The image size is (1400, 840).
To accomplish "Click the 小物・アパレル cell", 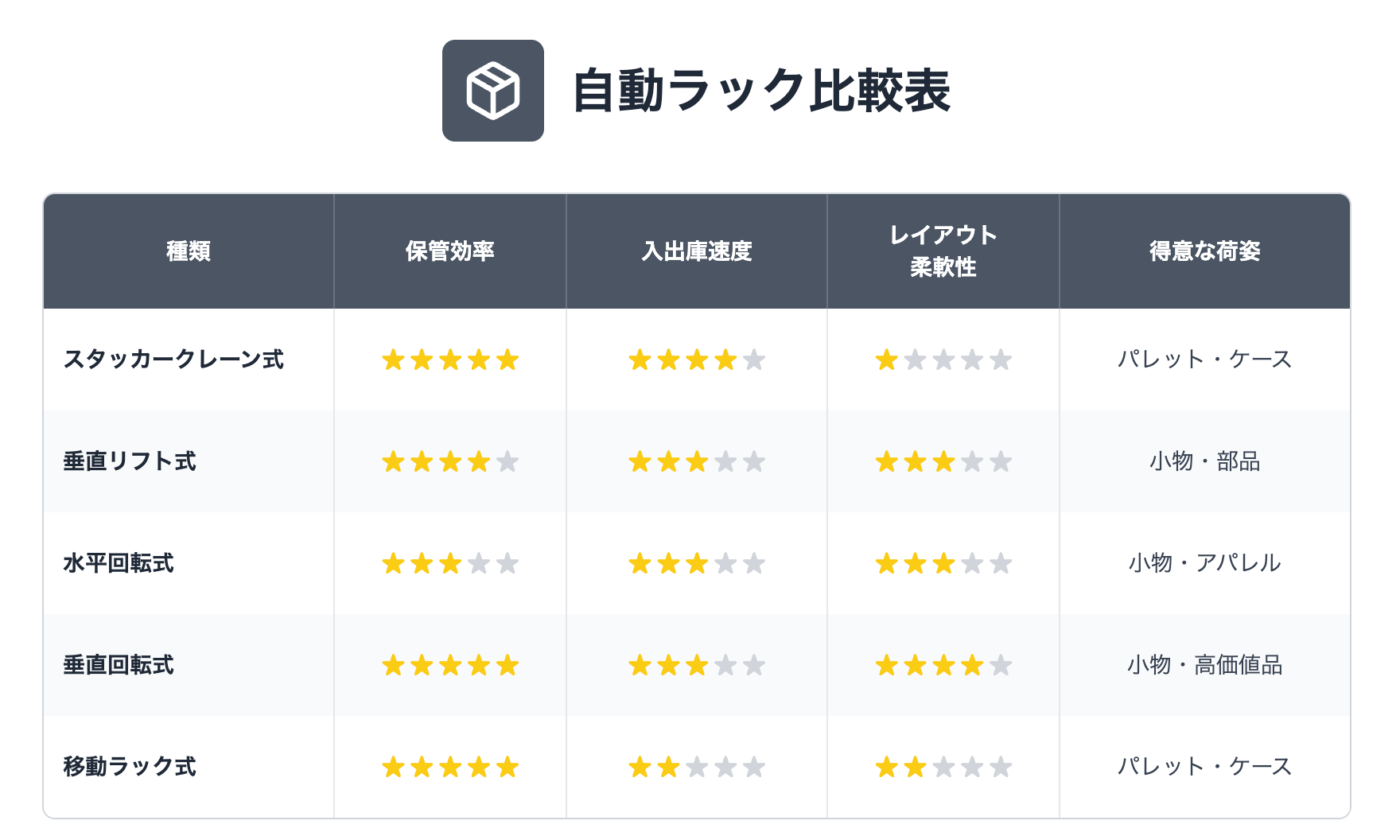I will (1205, 563).
